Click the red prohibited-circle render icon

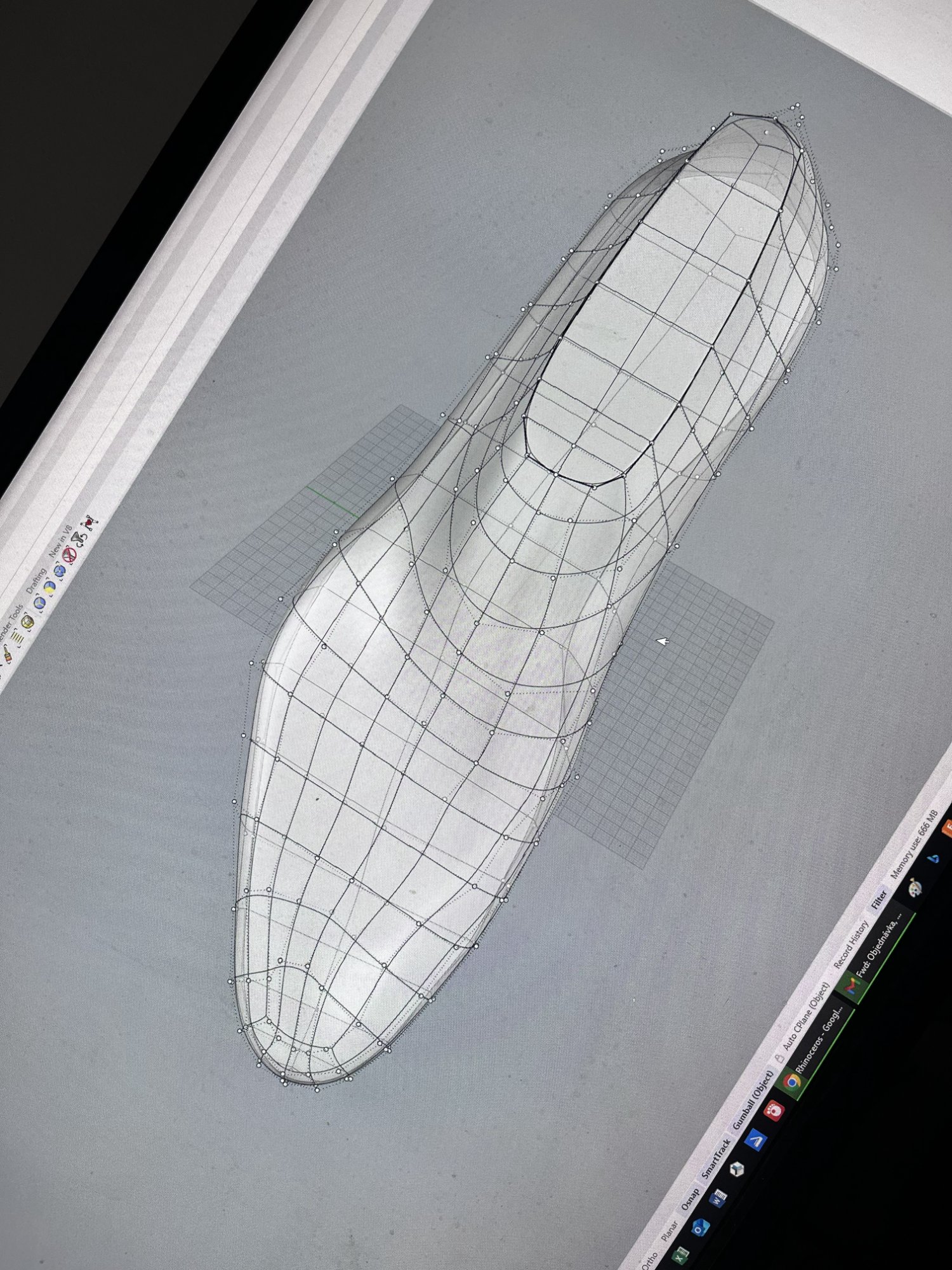[x=69, y=555]
